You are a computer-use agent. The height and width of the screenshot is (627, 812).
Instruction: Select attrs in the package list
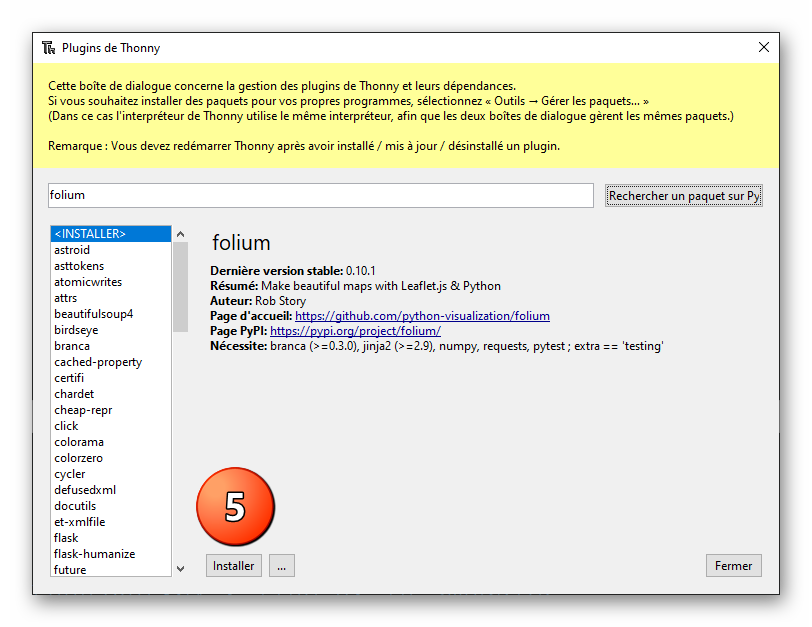111,298
